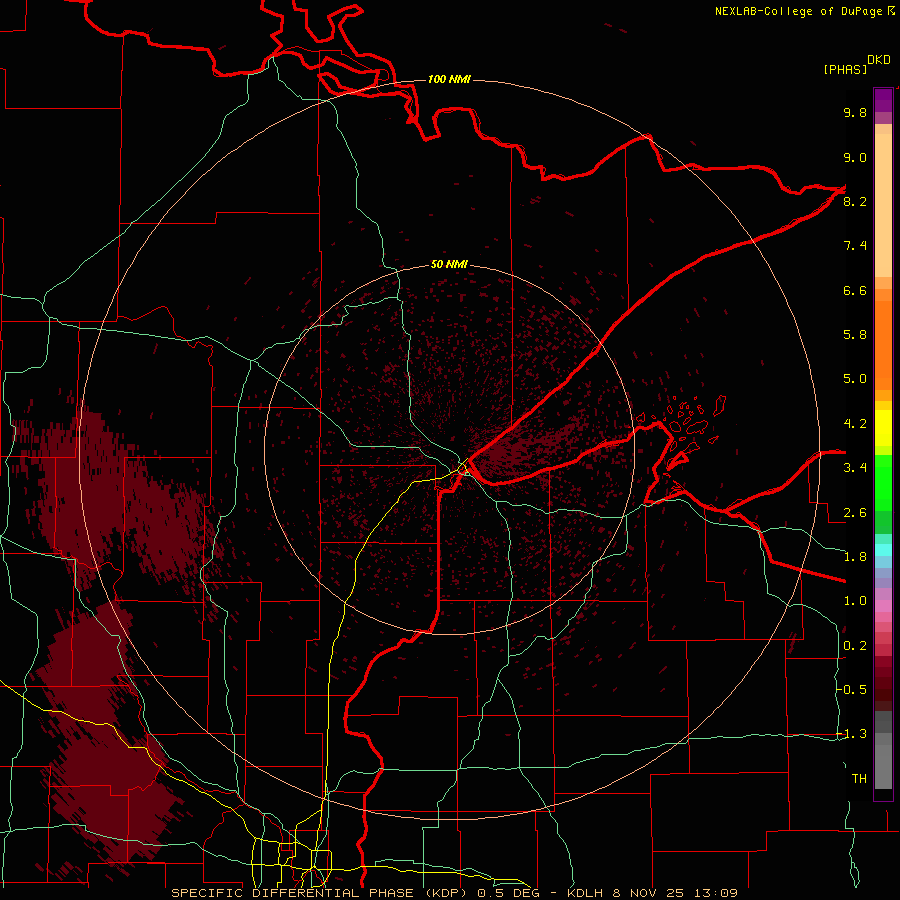This screenshot has width=900, height=900.
Task: Click the 4.2 legend value
Action: (855, 424)
